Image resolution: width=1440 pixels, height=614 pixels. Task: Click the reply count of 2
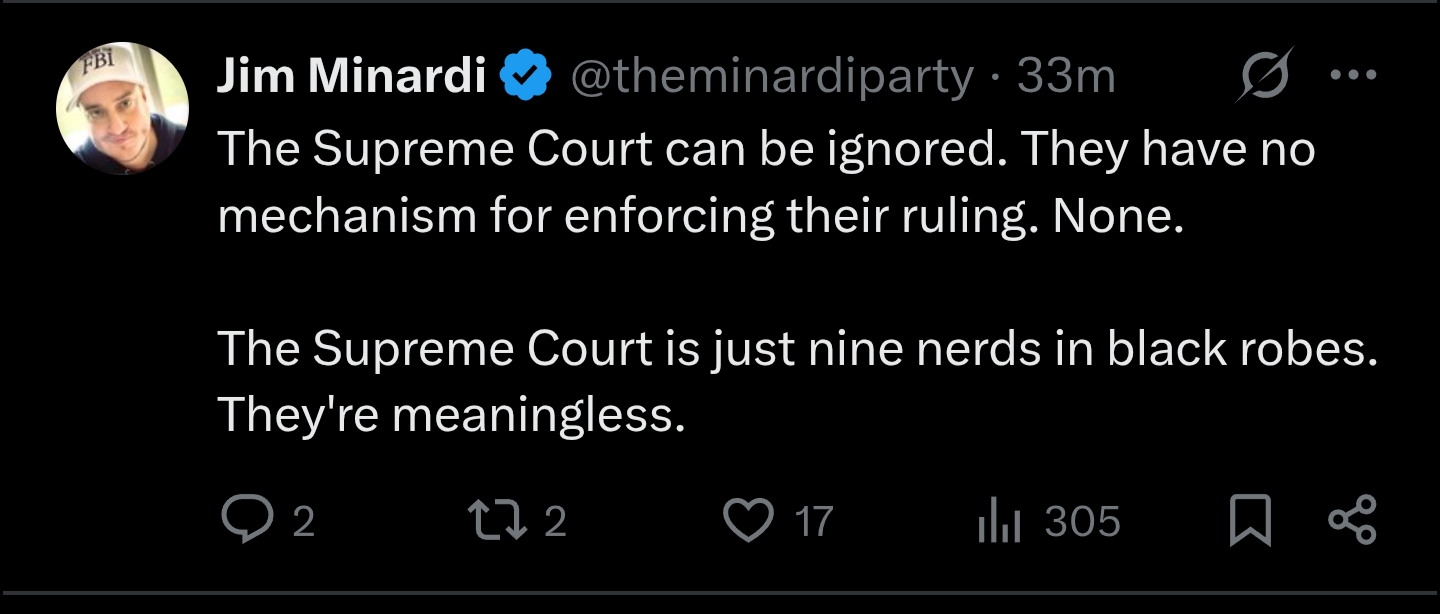[303, 522]
